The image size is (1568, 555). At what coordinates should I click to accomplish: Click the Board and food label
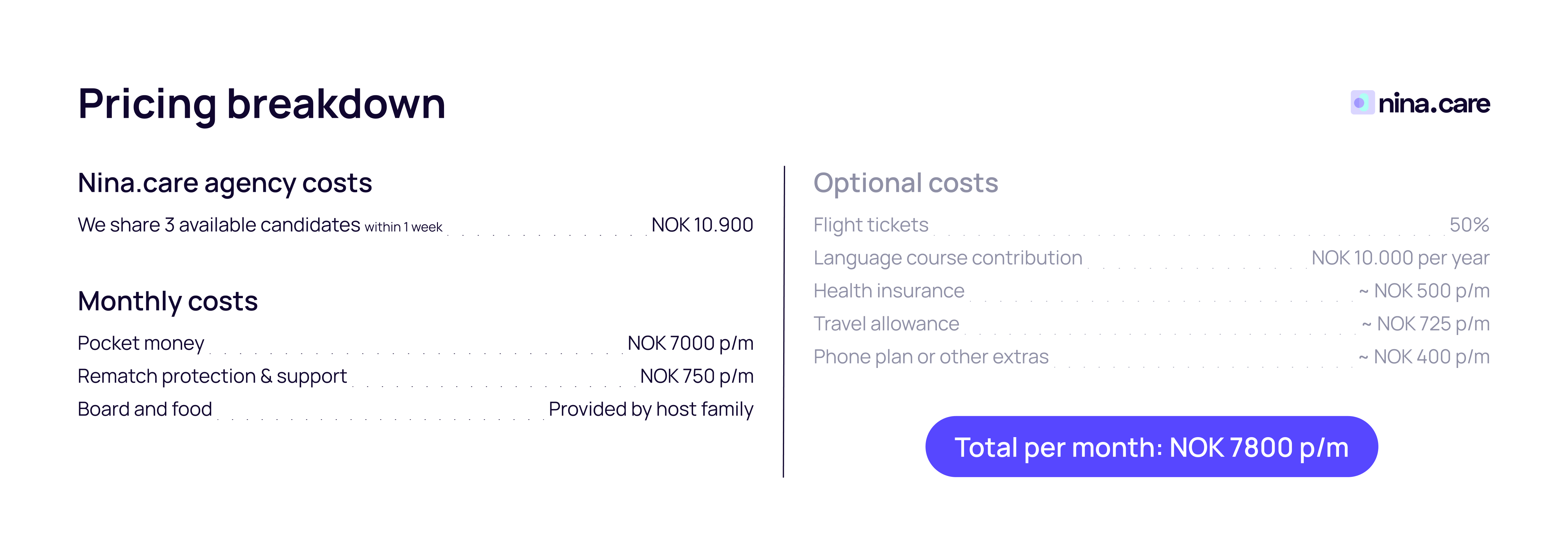coord(145,409)
